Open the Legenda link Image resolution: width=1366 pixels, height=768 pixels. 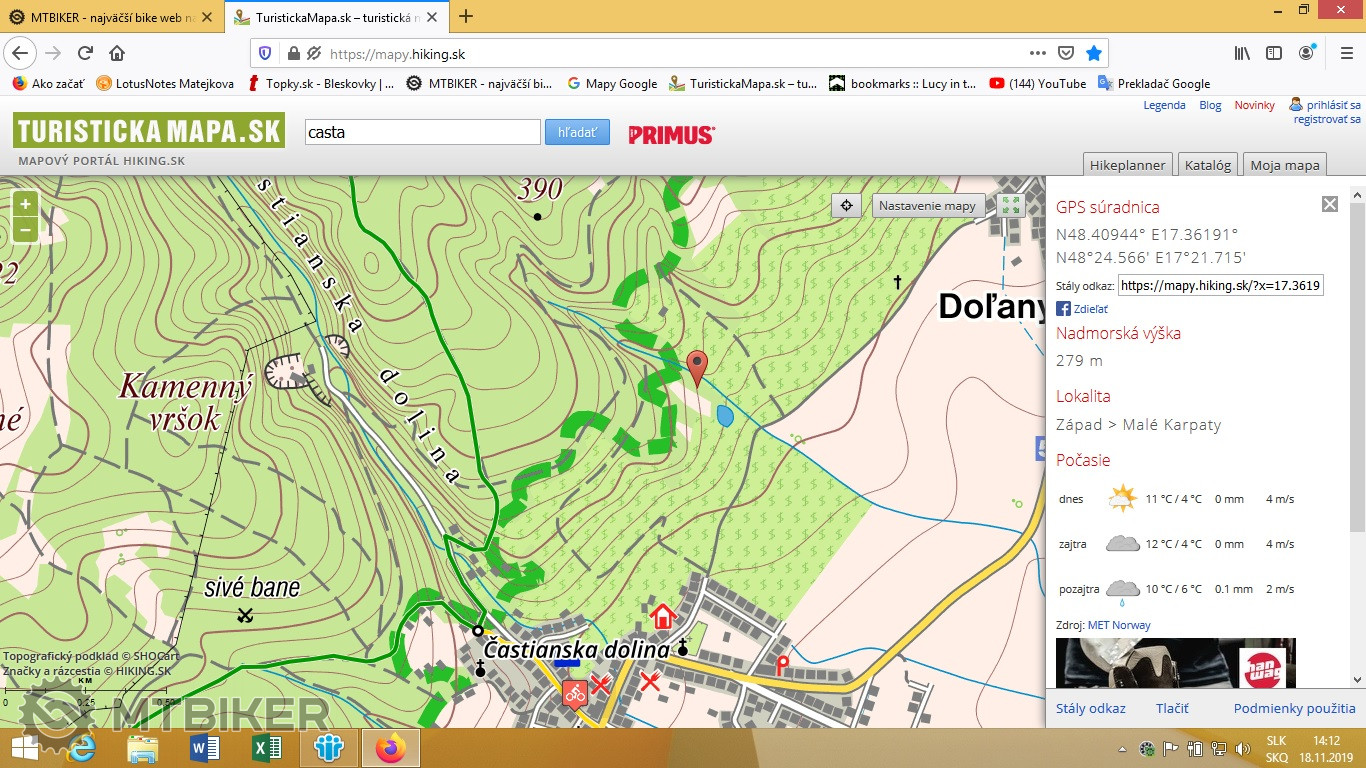[x=1164, y=105]
